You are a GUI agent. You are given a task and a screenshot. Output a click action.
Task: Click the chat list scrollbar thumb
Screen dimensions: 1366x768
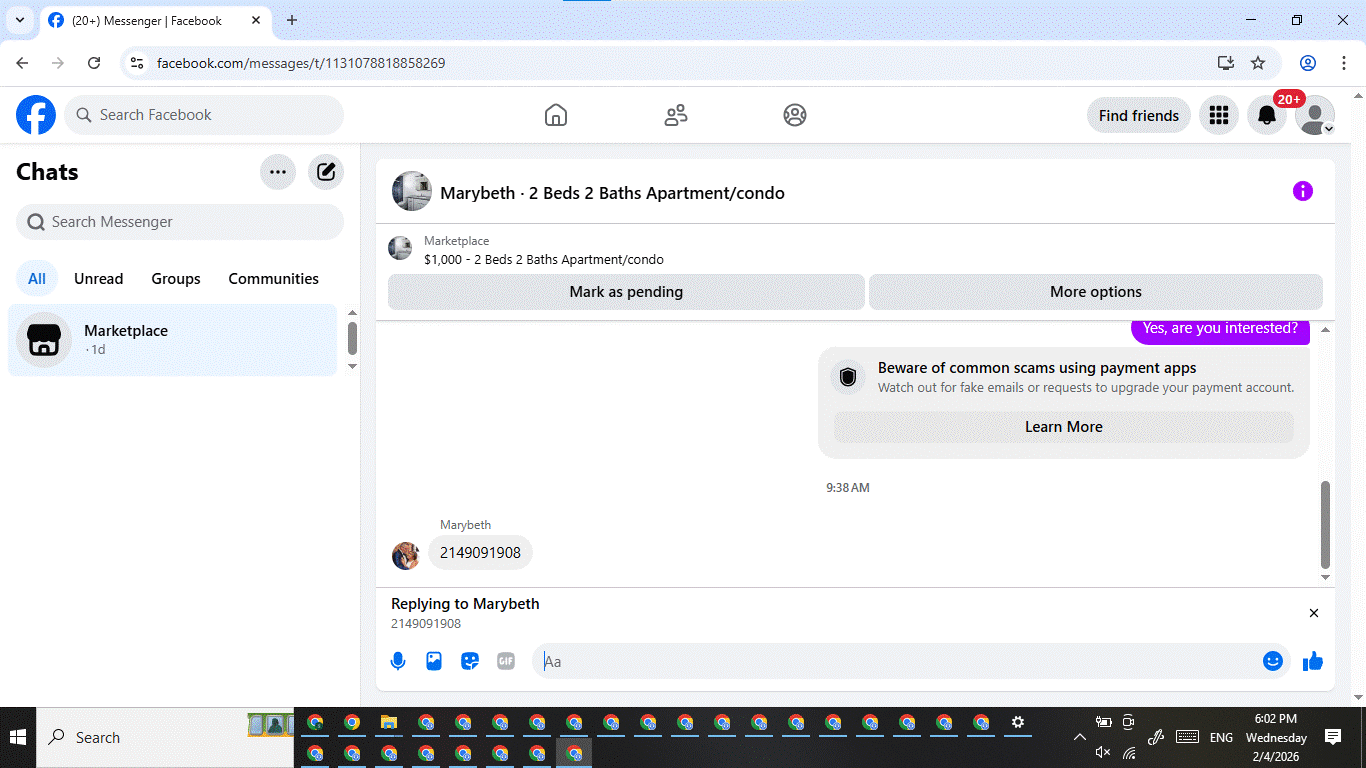tap(352, 338)
